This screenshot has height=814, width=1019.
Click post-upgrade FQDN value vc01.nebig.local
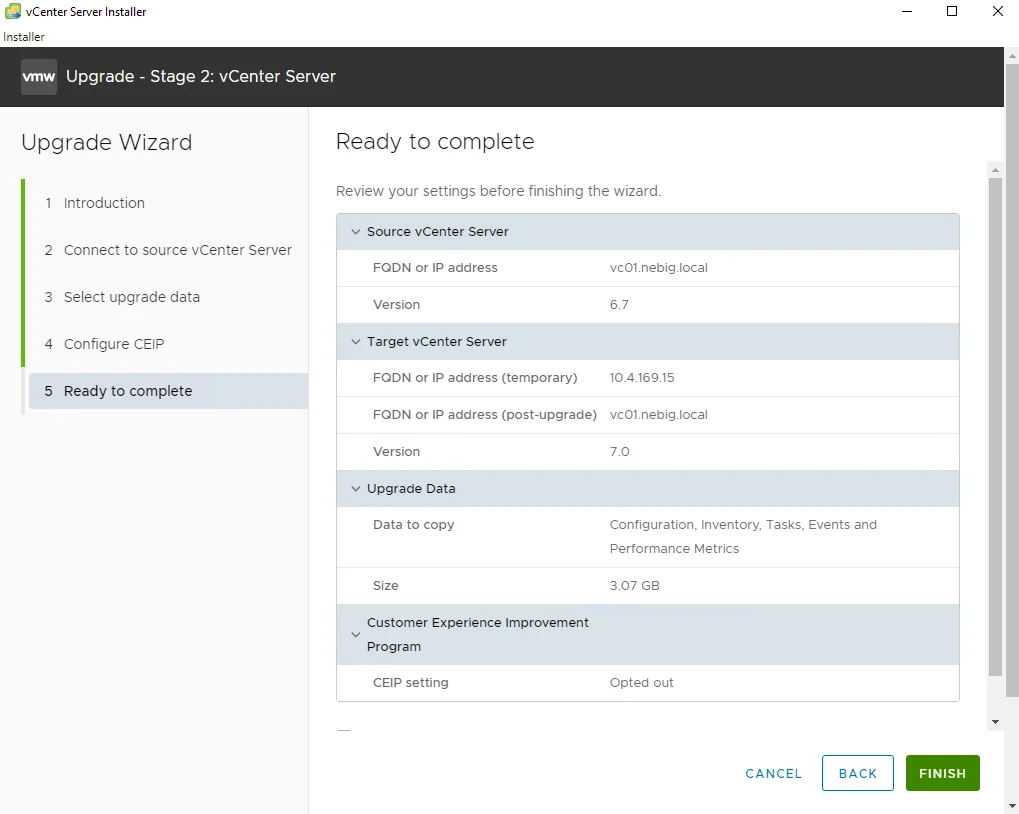pos(658,414)
